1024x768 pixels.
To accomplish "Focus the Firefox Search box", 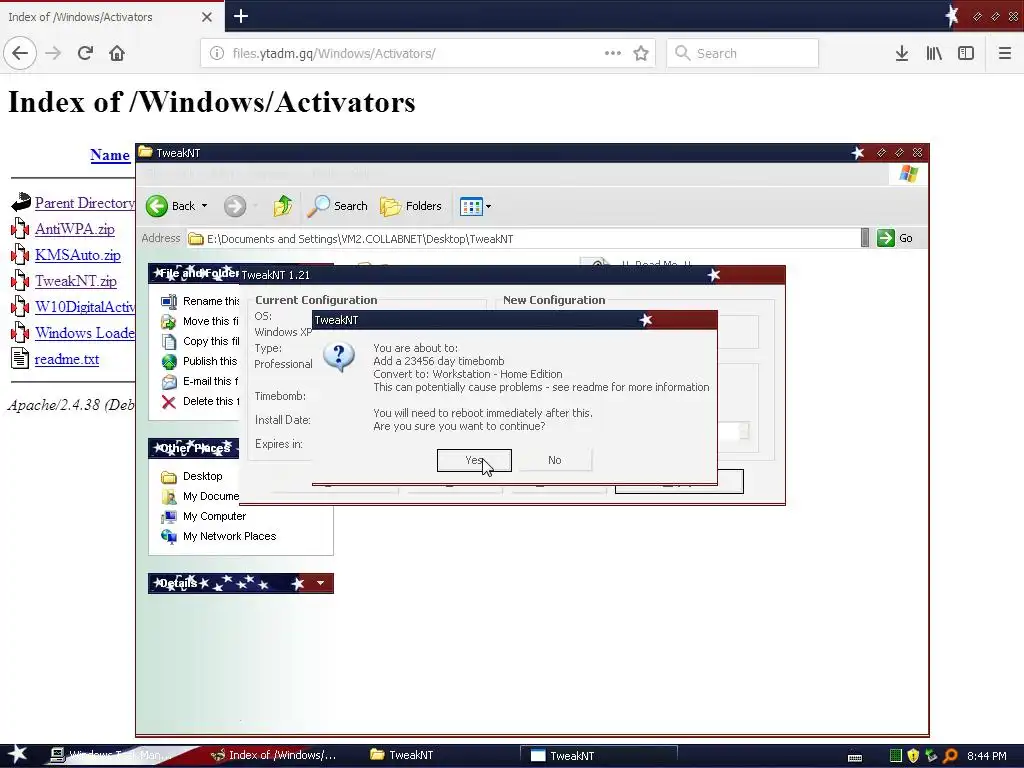I will tap(743, 54).
